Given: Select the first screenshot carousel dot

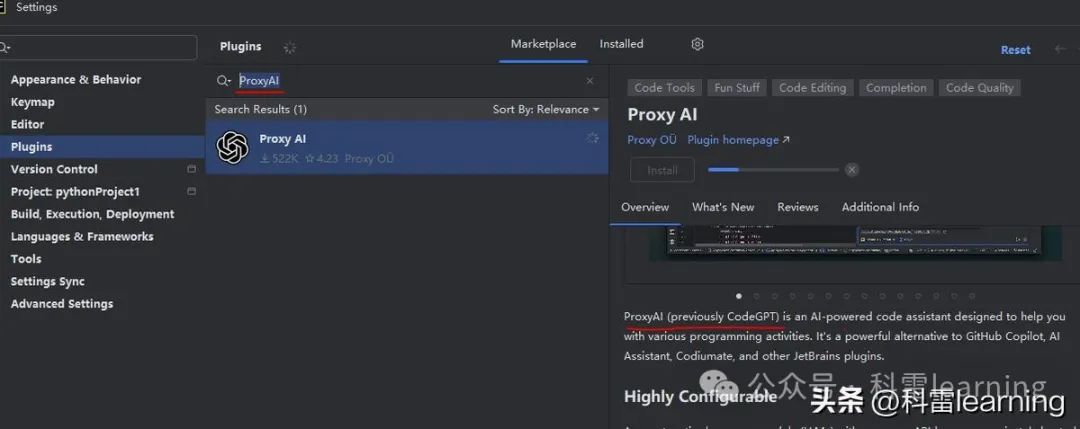Looking at the screenshot, I should pyautogui.click(x=739, y=296).
